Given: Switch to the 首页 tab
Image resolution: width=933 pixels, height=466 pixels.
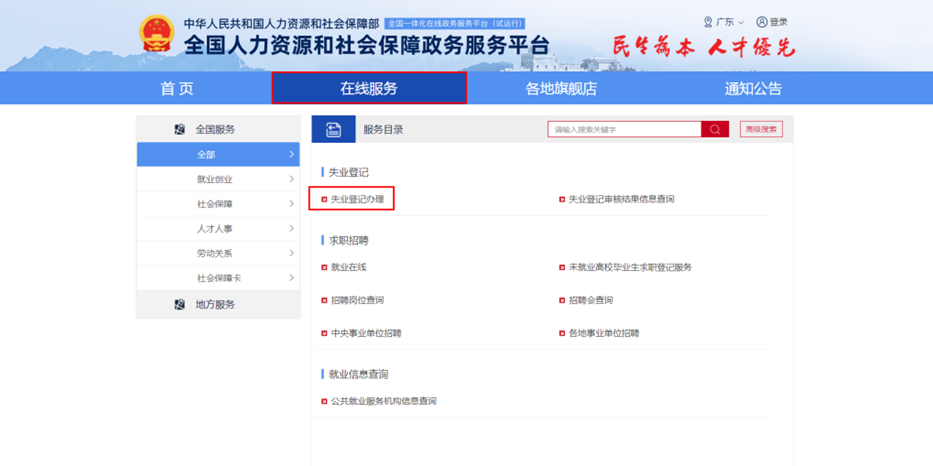Looking at the screenshot, I should coord(177,89).
